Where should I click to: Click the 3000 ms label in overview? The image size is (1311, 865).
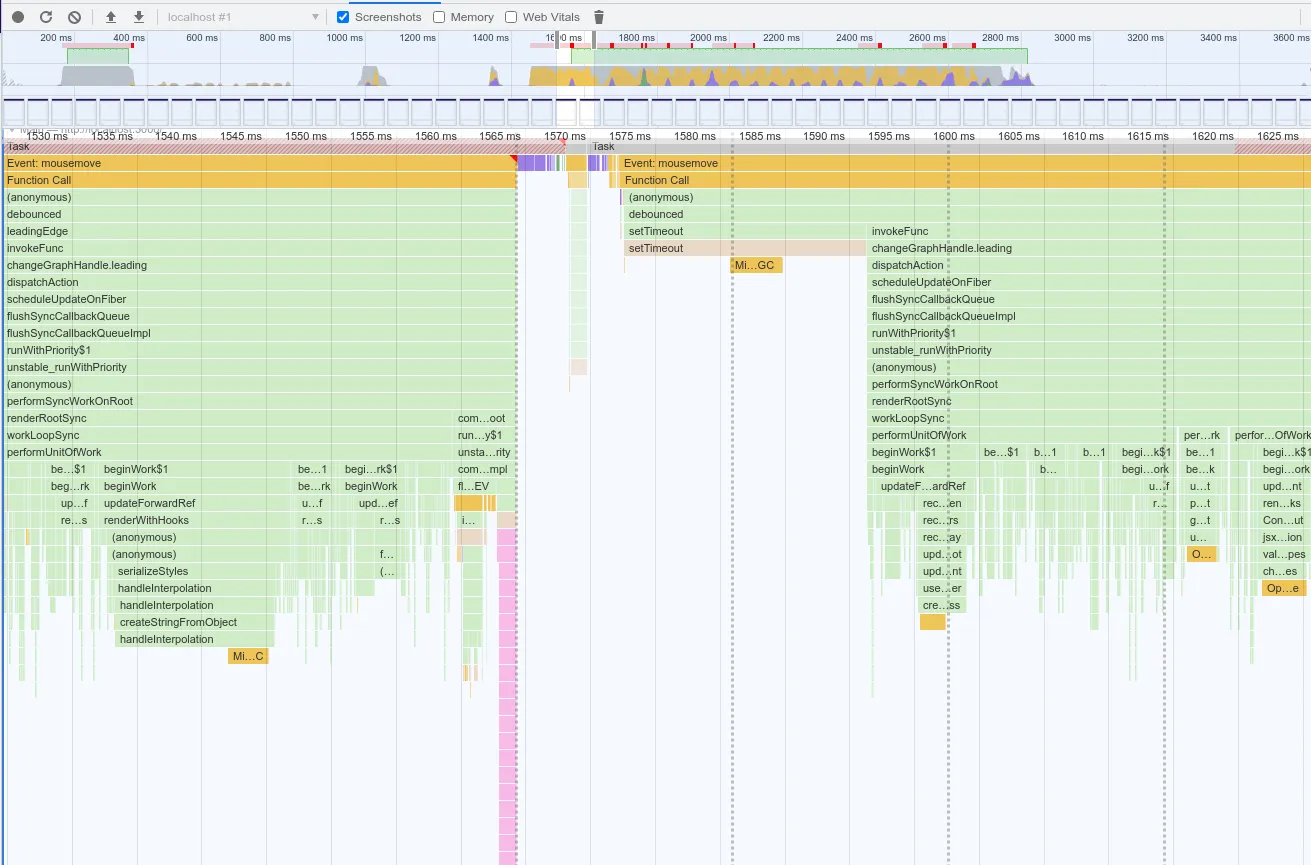tap(1072, 38)
